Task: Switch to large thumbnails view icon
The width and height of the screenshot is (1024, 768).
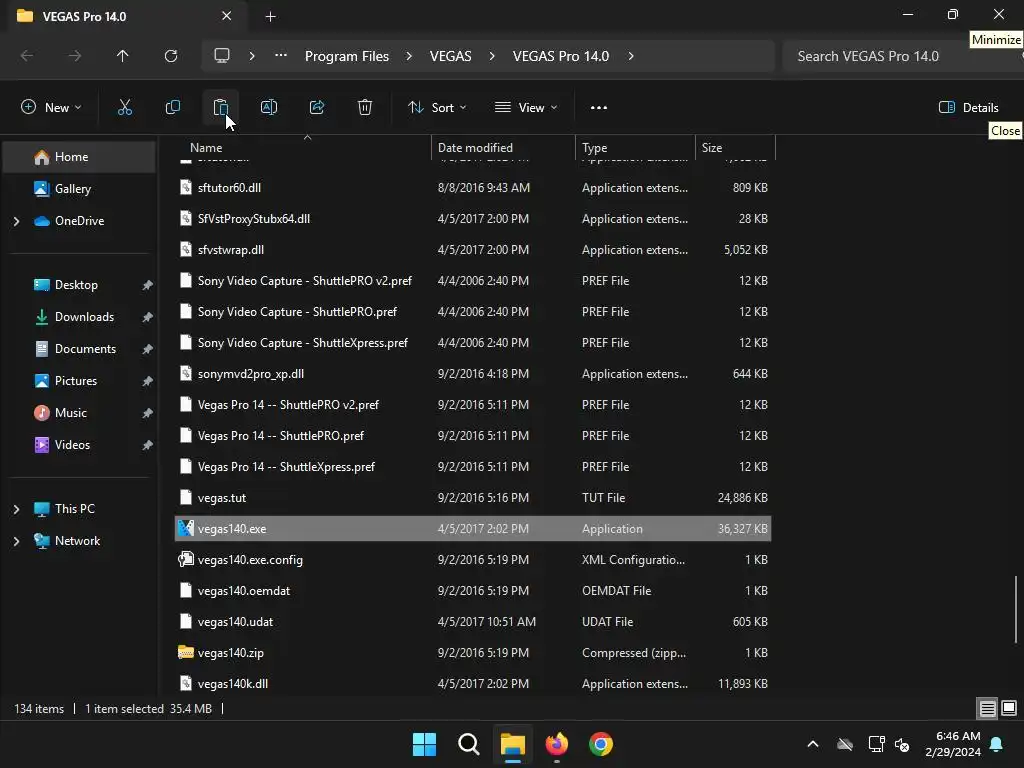Action: point(1009,709)
